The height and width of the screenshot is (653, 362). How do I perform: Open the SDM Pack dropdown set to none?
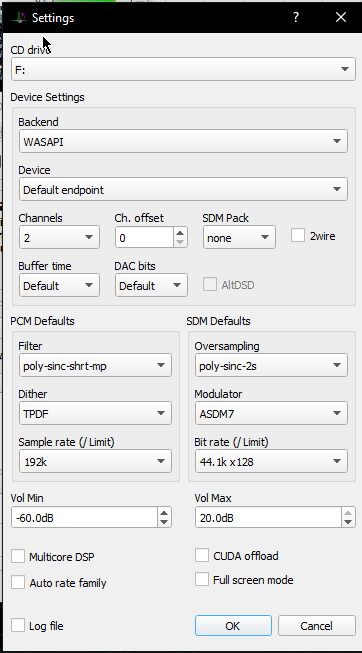[239, 237]
